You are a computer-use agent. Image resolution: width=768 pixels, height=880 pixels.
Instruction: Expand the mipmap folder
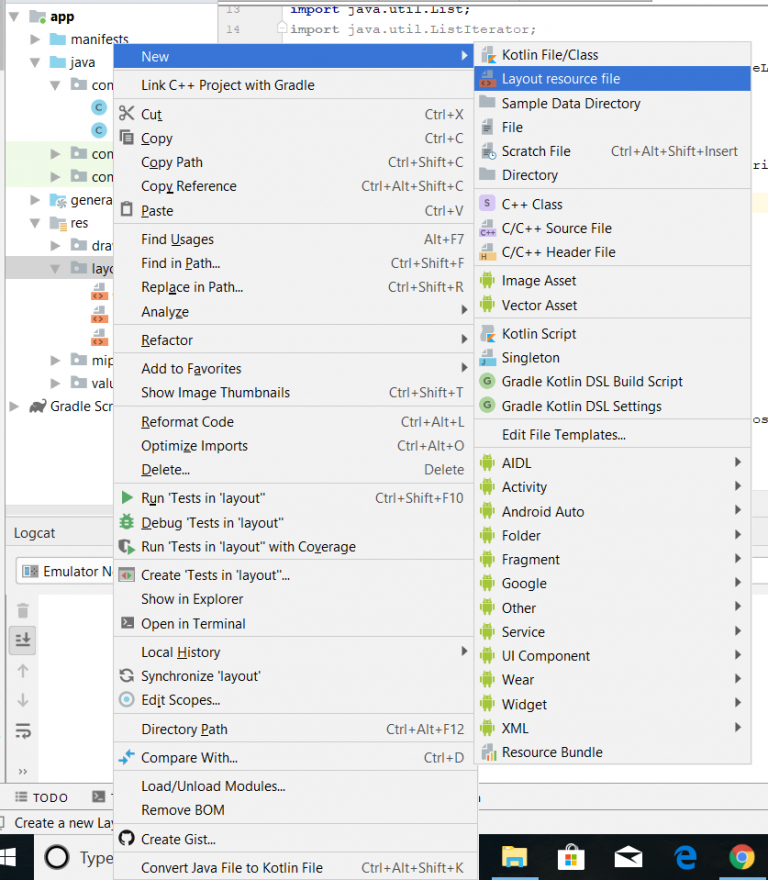coord(56,360)
